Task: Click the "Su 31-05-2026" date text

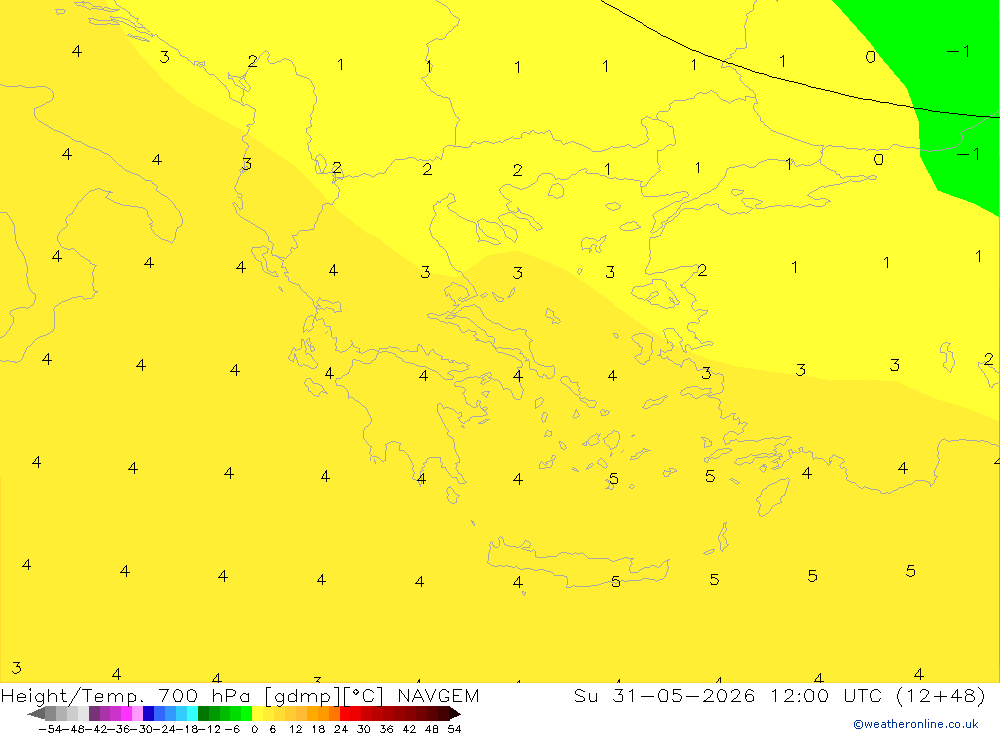Action: (665, 695)
